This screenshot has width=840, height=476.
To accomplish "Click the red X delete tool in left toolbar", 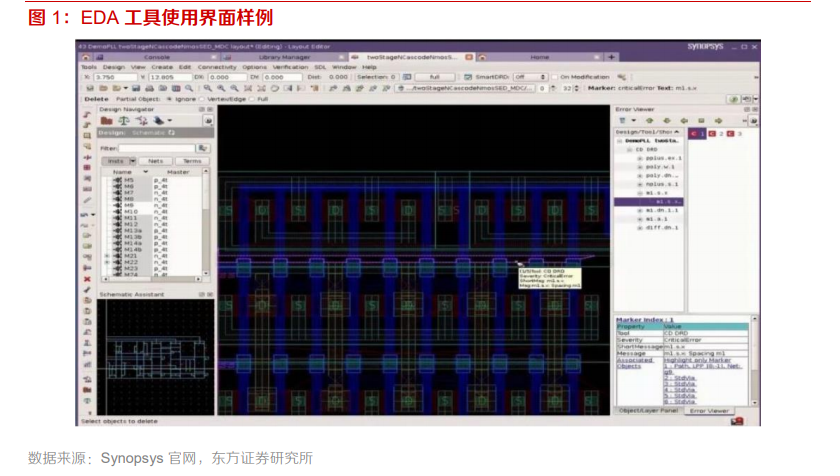I will [87, 279].
